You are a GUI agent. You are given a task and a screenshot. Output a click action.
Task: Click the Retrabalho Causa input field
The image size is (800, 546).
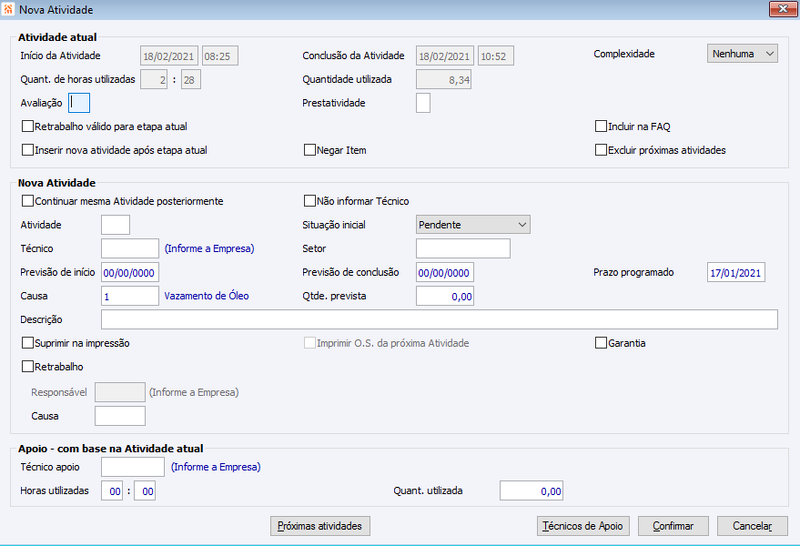point(120,416)
